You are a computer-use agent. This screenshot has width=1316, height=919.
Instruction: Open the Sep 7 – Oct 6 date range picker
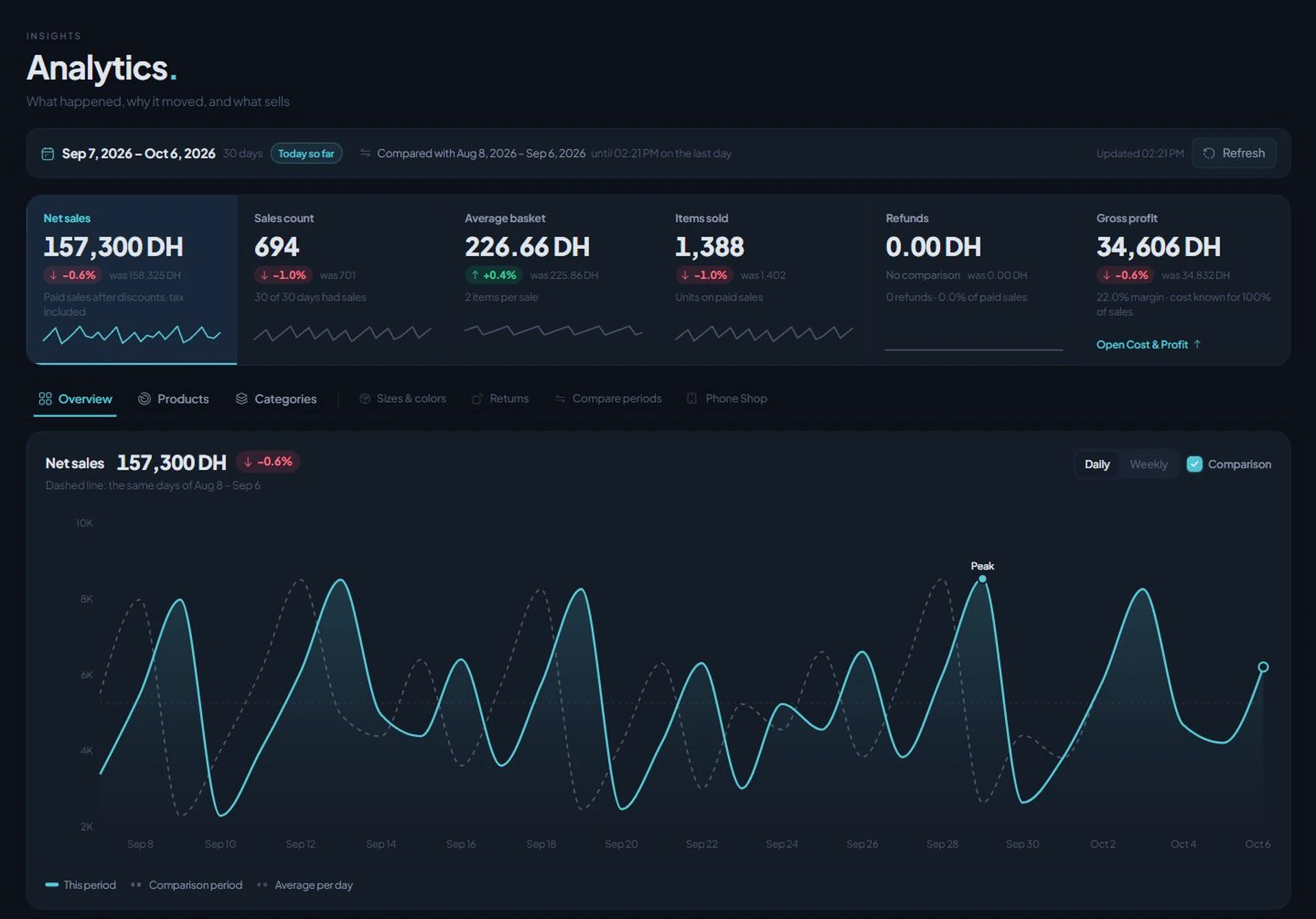138,154
